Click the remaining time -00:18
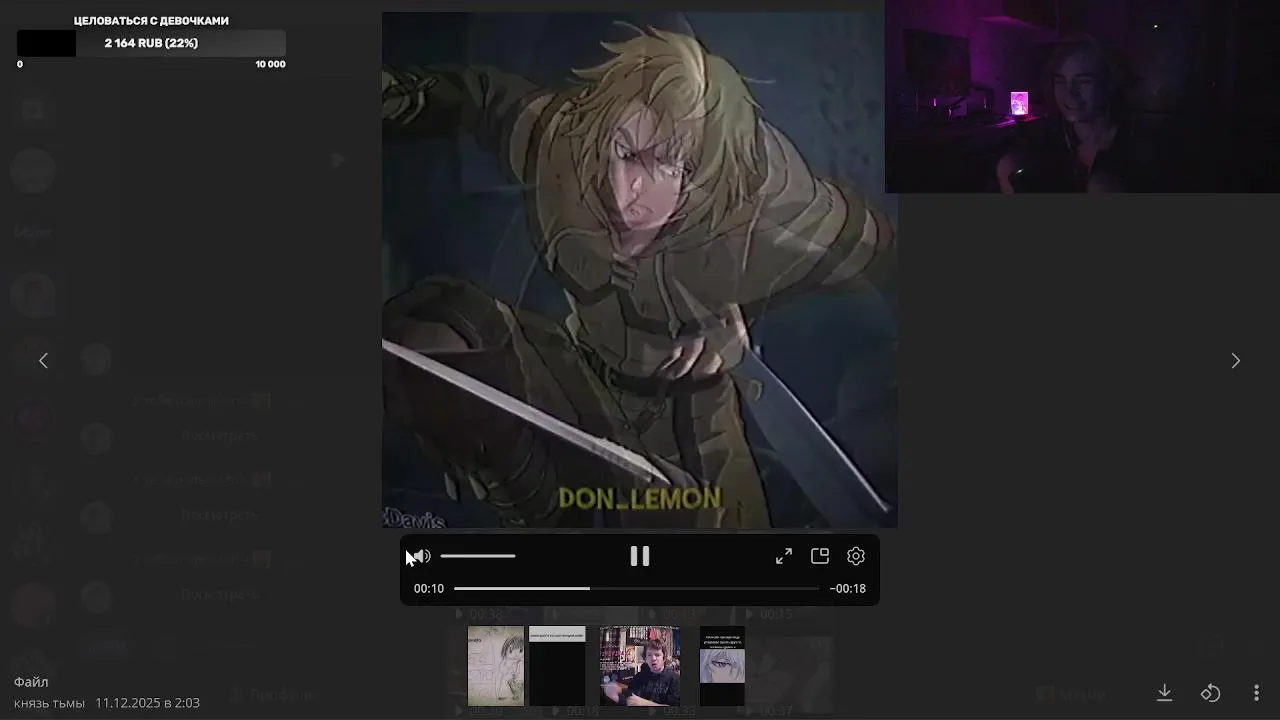Viewport: 1280px width, 720px height. [848, 588]
